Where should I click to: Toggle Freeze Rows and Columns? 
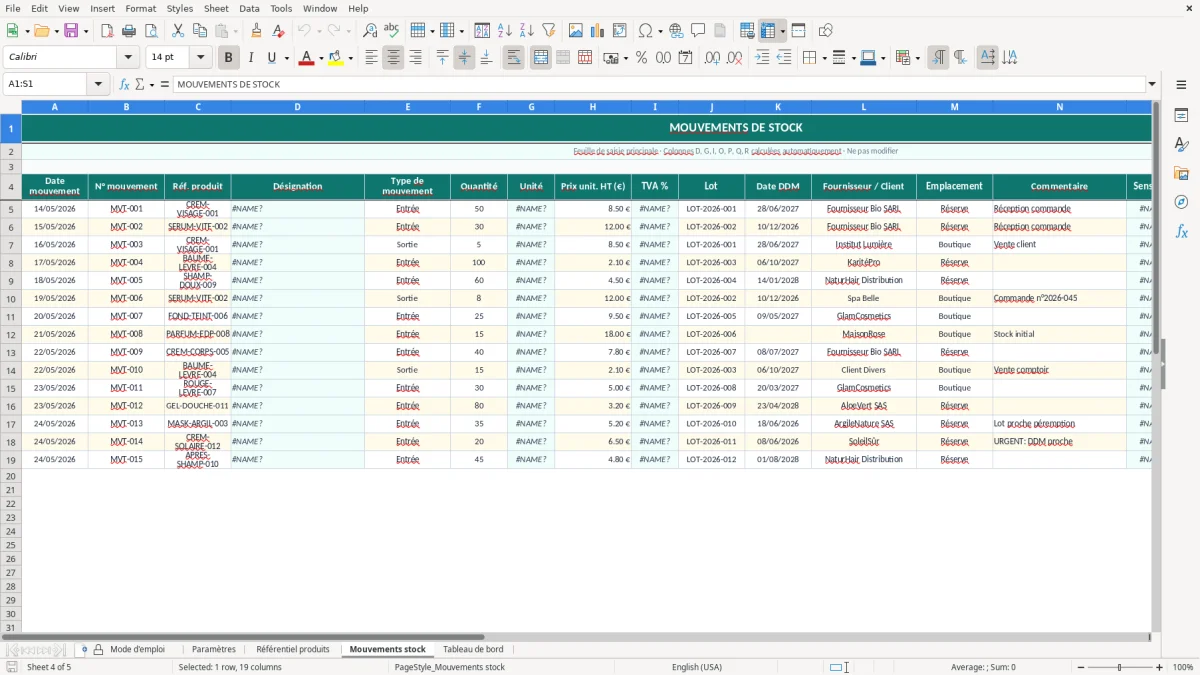click(x=768, y=31)
